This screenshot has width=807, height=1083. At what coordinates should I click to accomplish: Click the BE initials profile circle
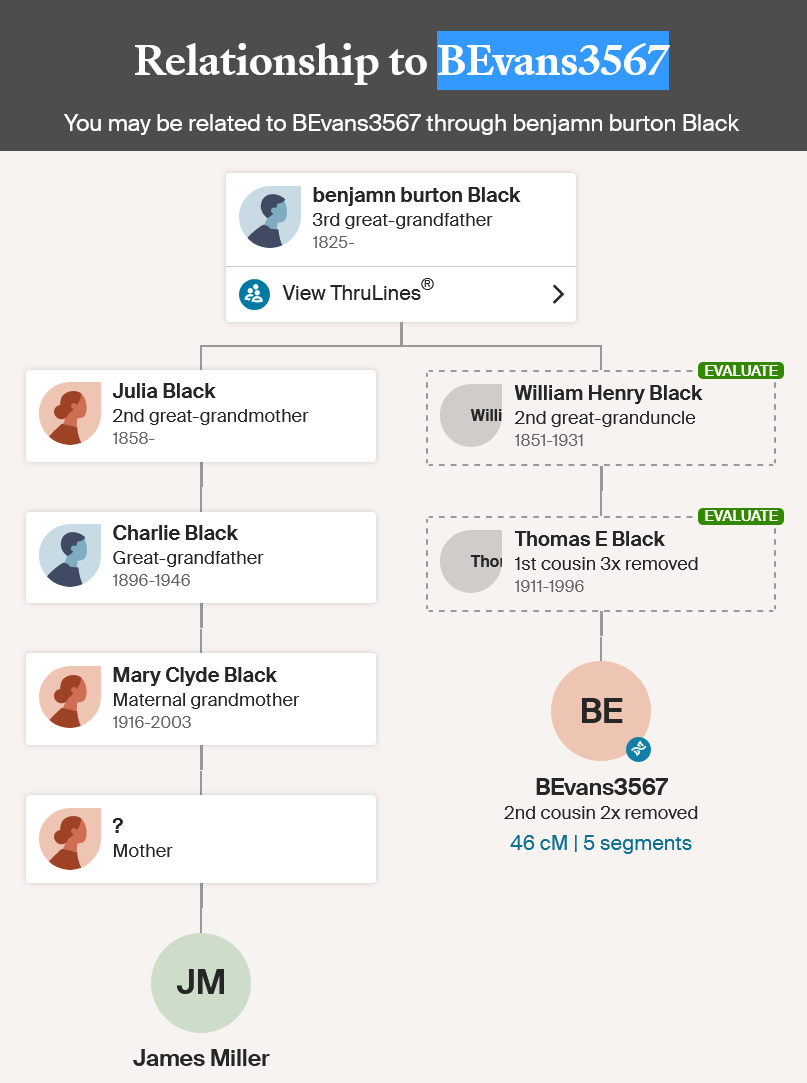tap(600, 711)
